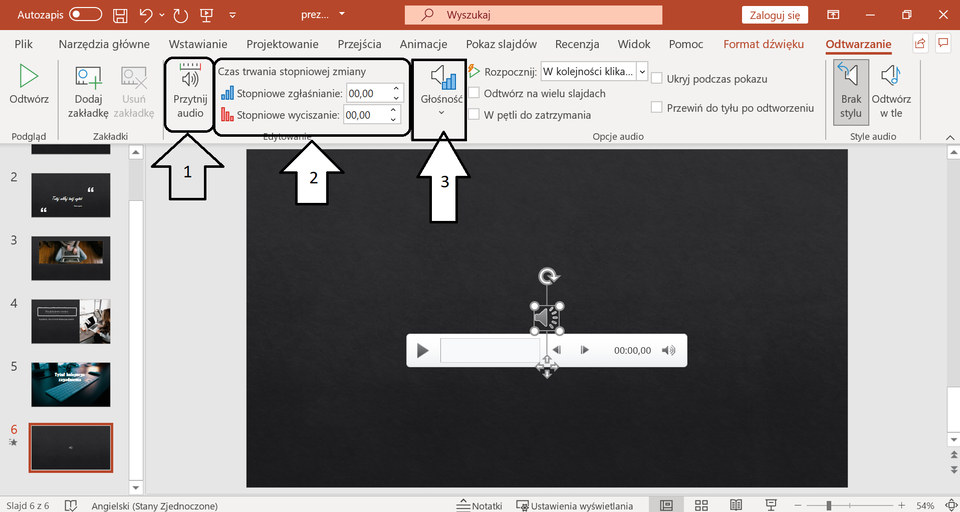The image size is (960, 512).
Task: Decrease the Stopniowe wyciszanie value with down arrow
Action: pos(394,119)
